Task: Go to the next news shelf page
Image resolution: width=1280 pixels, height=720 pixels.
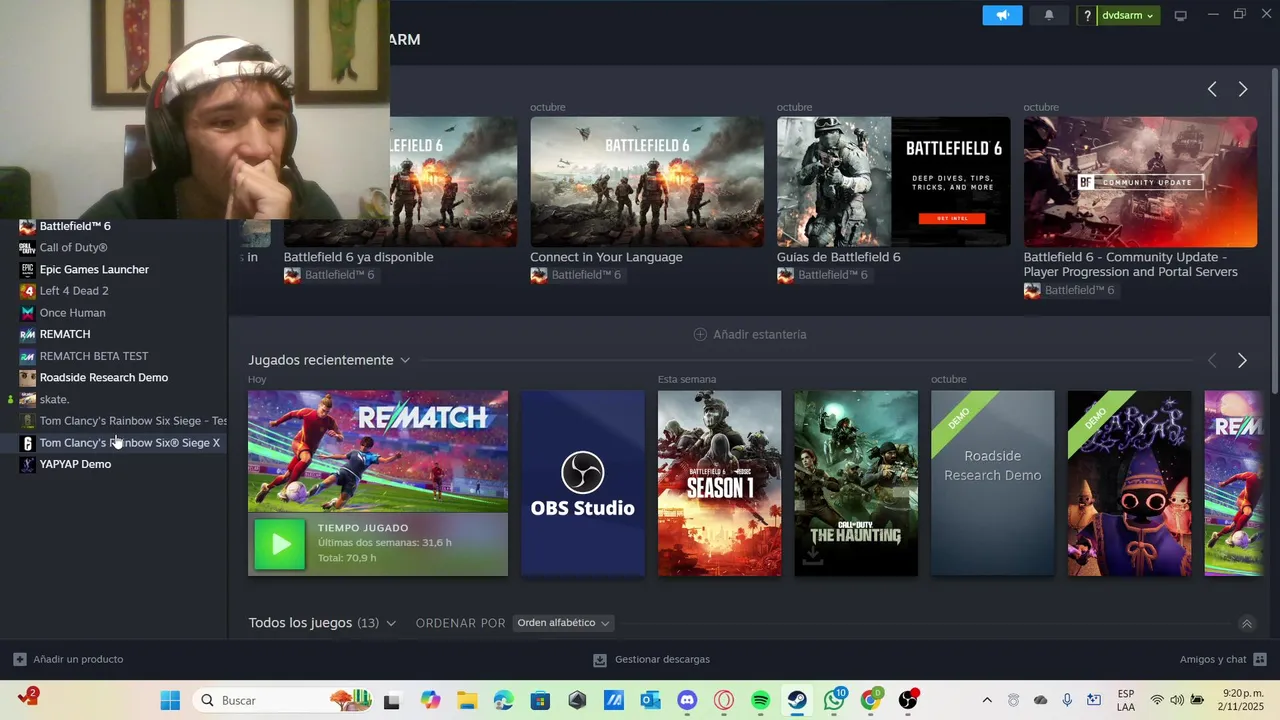Action: (x=1243, y=89)
